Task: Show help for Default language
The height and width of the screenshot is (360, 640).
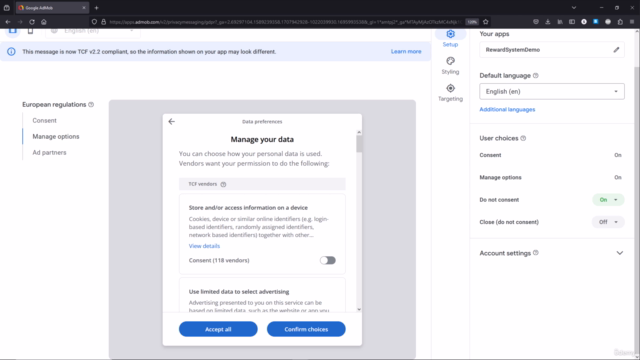Action: pos(536,76)
